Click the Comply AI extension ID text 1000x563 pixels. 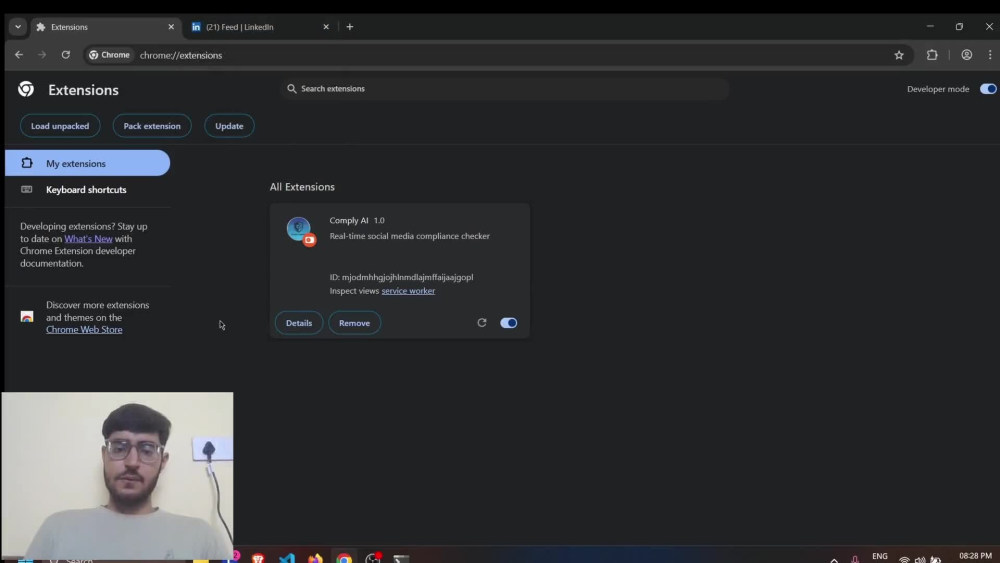[x=401, y=277]
